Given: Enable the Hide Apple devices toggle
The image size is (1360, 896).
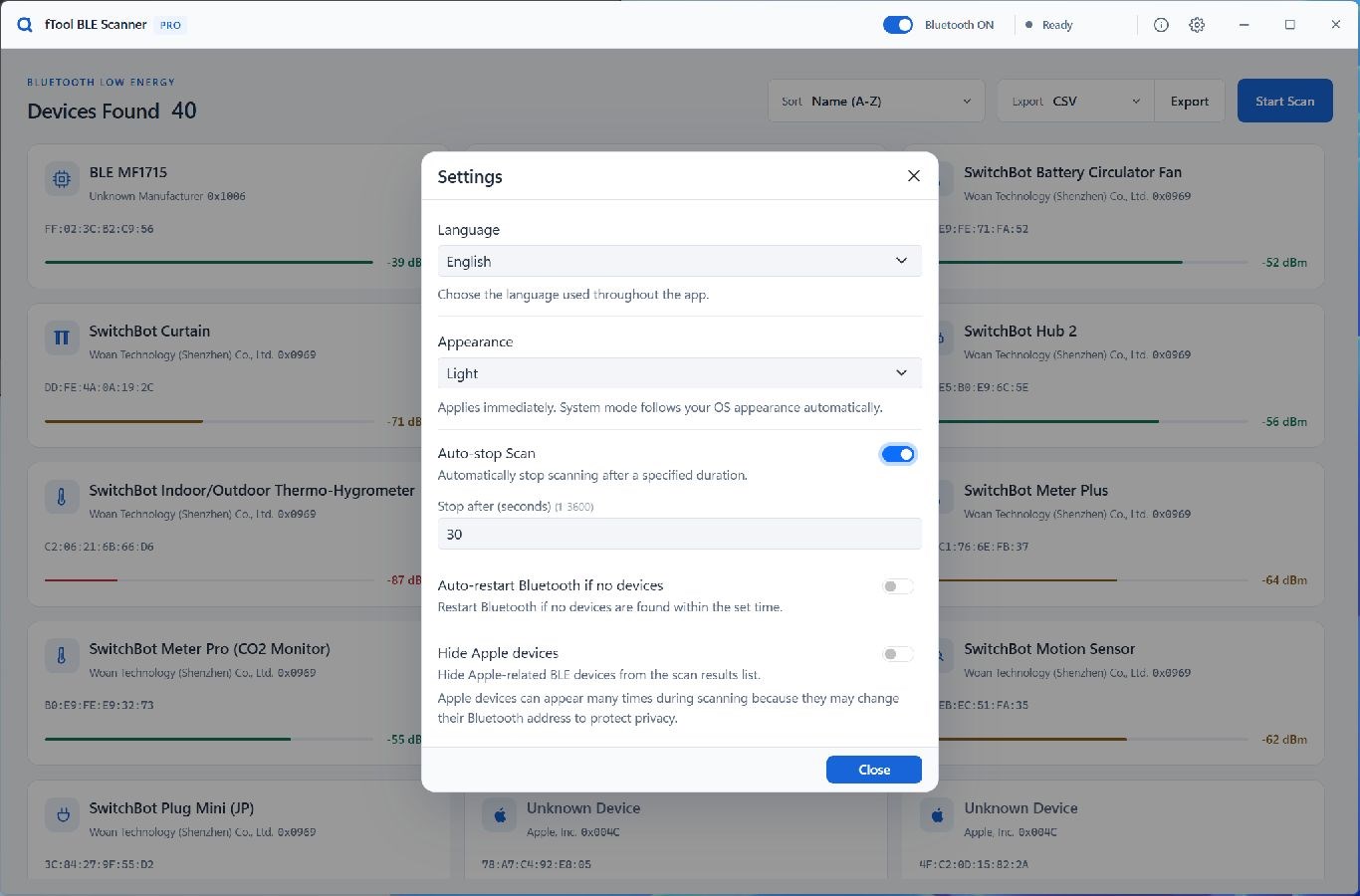Looking at the screenshot, I should (898, 654).
